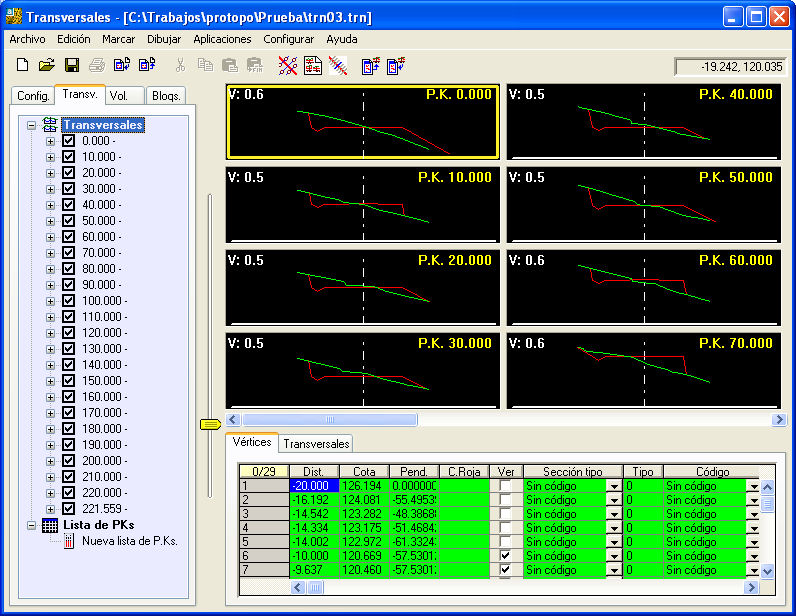Open the Configurar menu
This screenshot has width=796, height=616.
[288, 39]
